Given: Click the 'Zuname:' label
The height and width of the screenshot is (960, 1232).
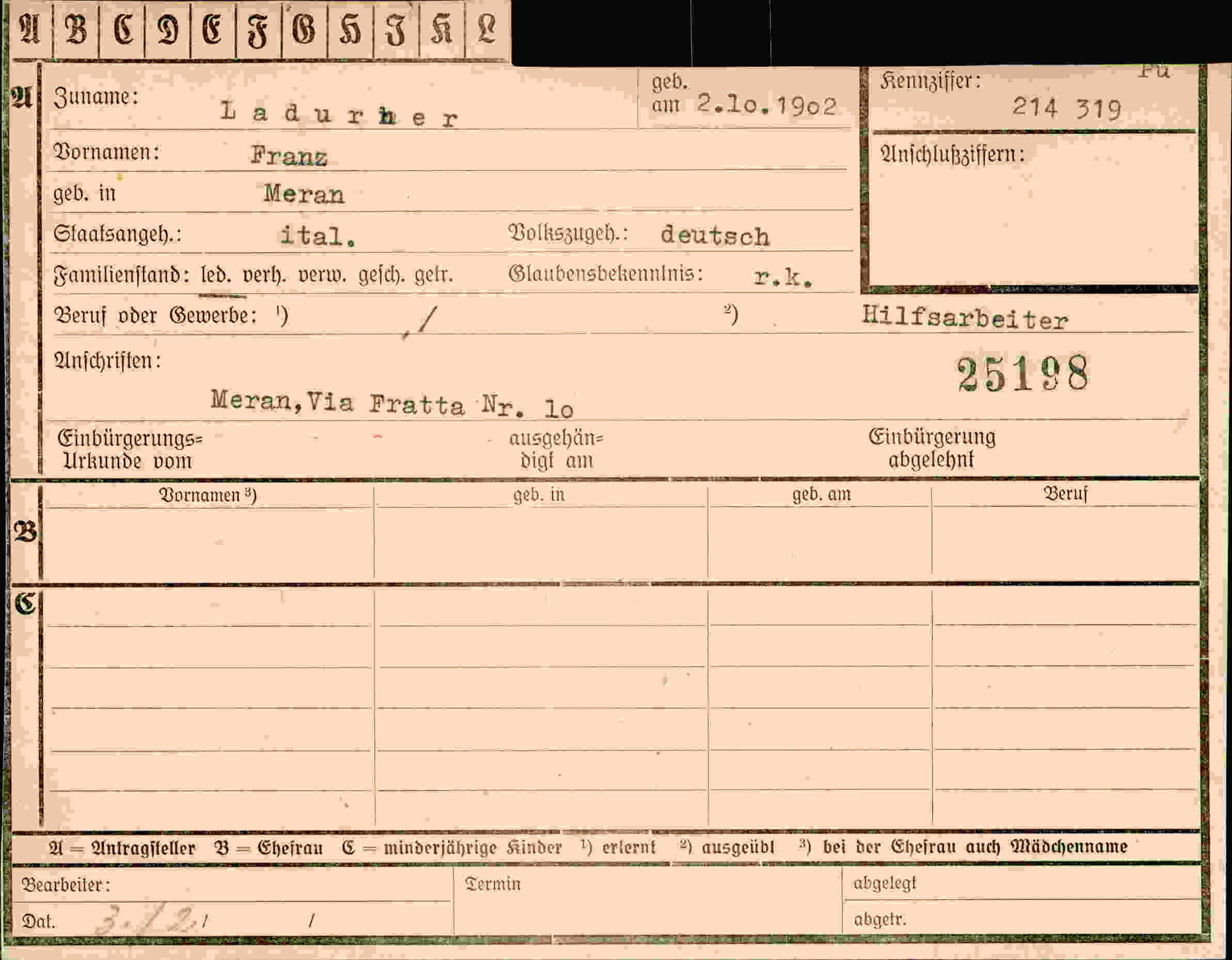Looking at the screenshot, I should click(x=96, y=98).
